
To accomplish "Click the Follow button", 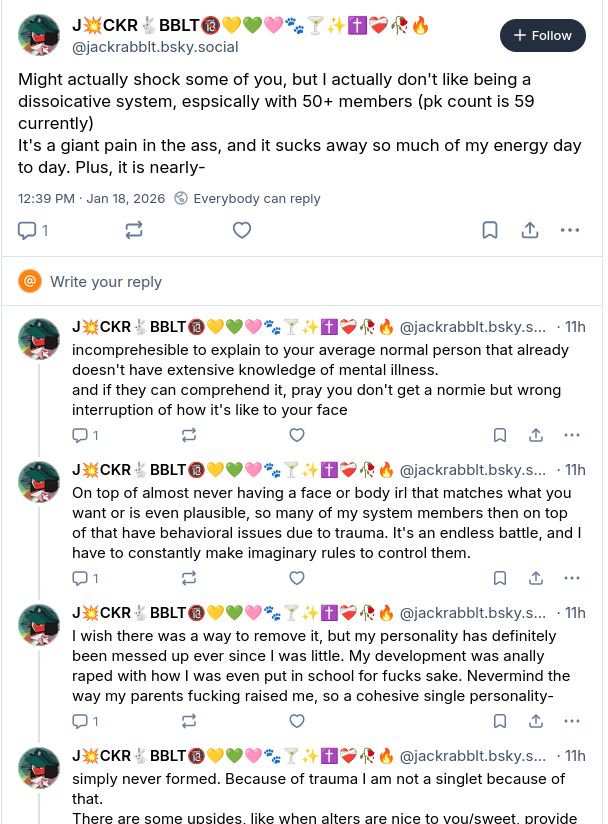I will [542, 35].
